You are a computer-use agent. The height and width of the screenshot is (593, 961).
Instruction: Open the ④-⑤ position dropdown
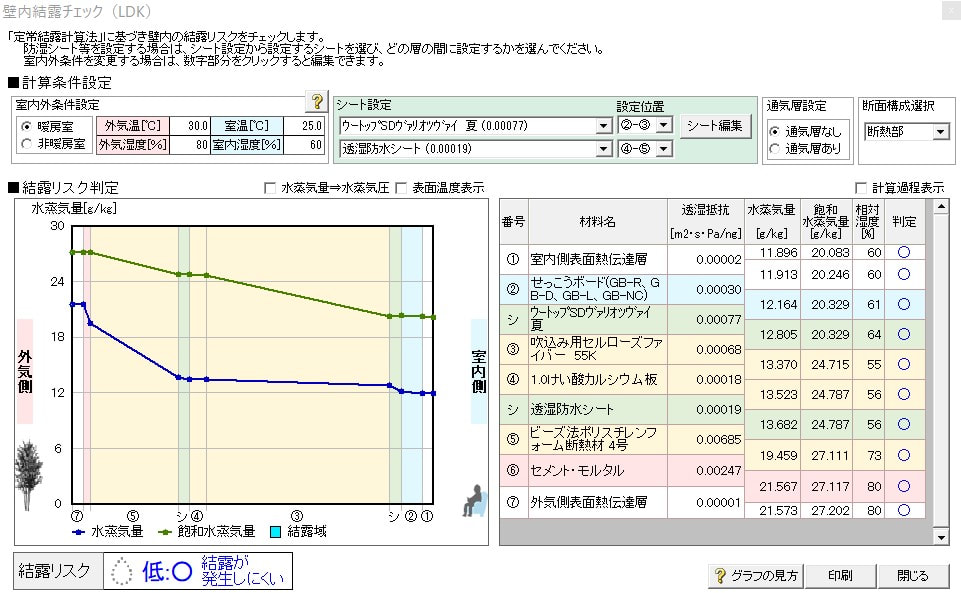click(x=664, y=148)
